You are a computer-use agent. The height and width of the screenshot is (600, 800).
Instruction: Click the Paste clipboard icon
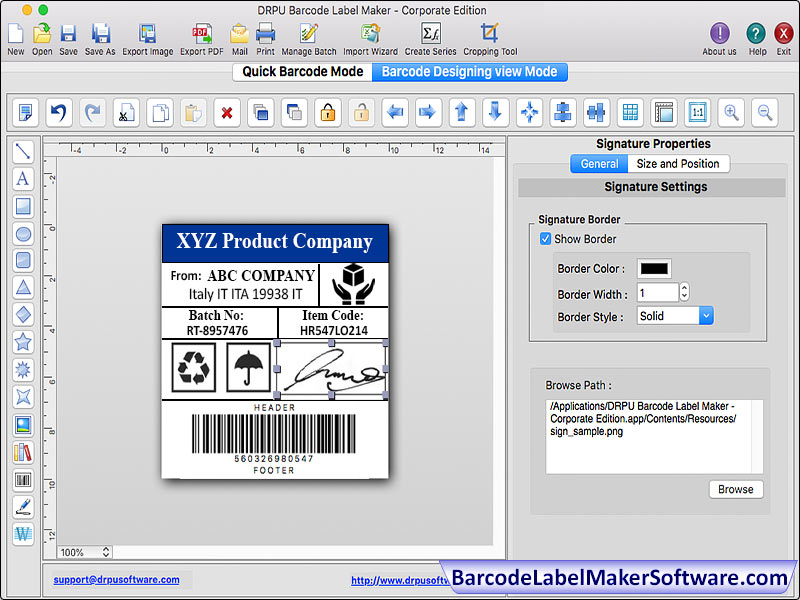(x=193, y=112)
